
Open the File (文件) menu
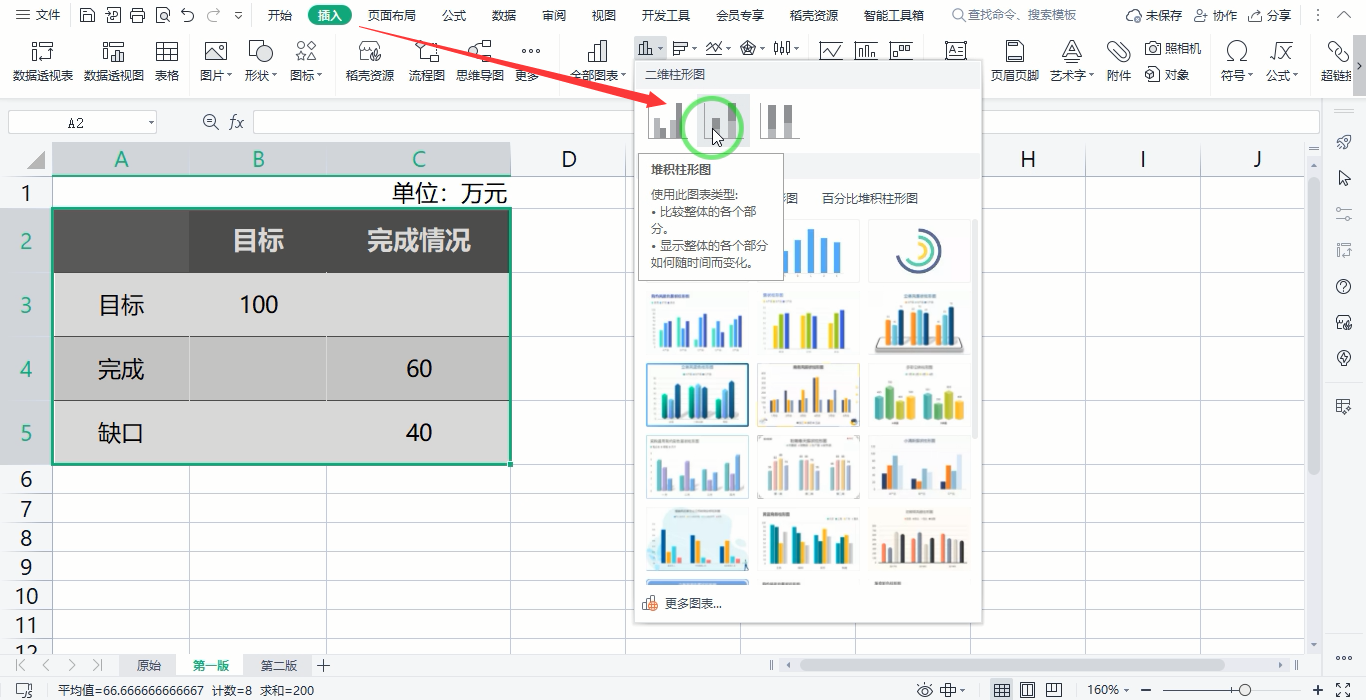(x=37, y=15)
